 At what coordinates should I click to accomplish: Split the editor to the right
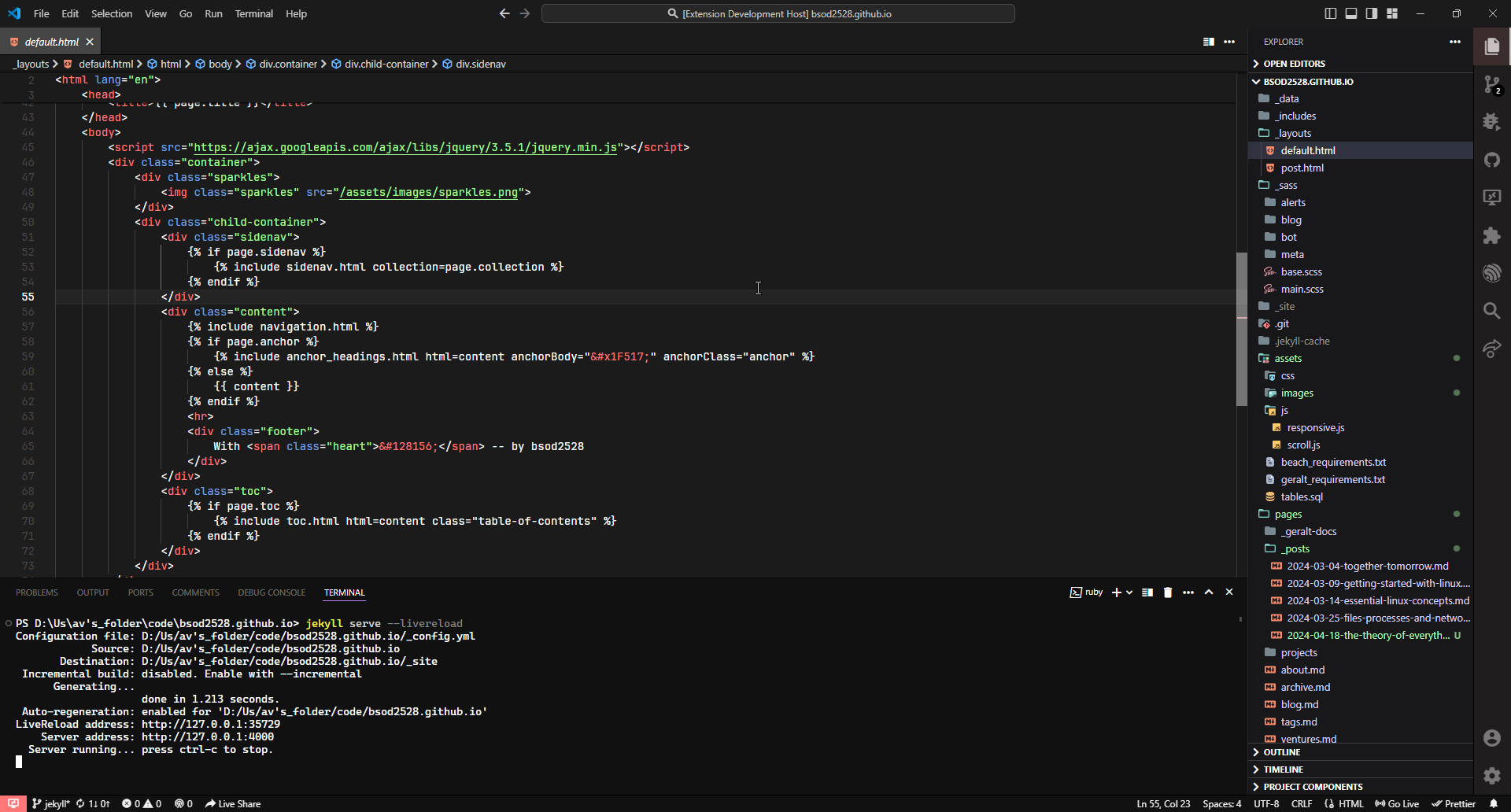tap(1209, 42)
